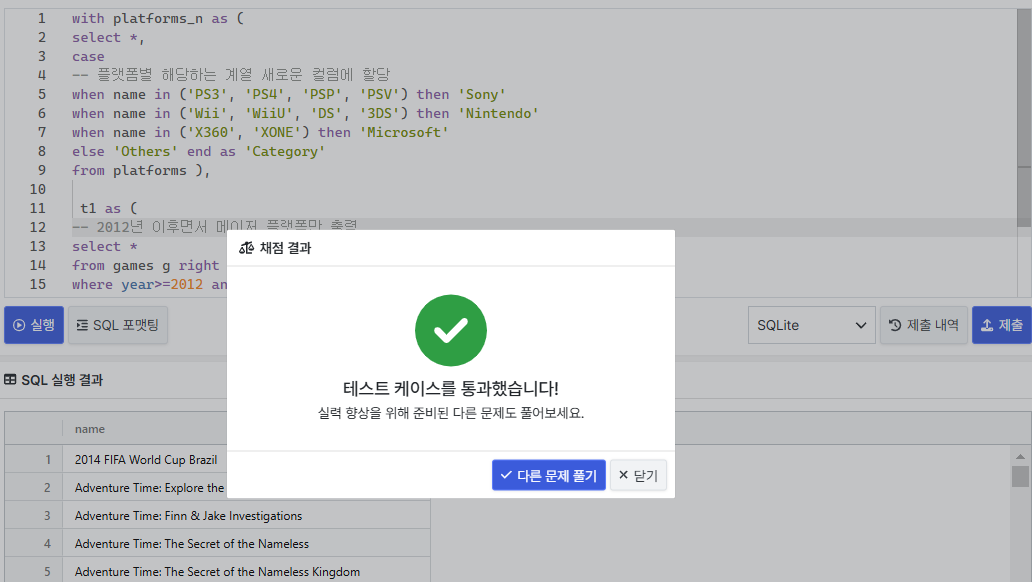Click code line containing 'Sony'
Viewport: 1032px width, 582px height.
tap(289, 94)
